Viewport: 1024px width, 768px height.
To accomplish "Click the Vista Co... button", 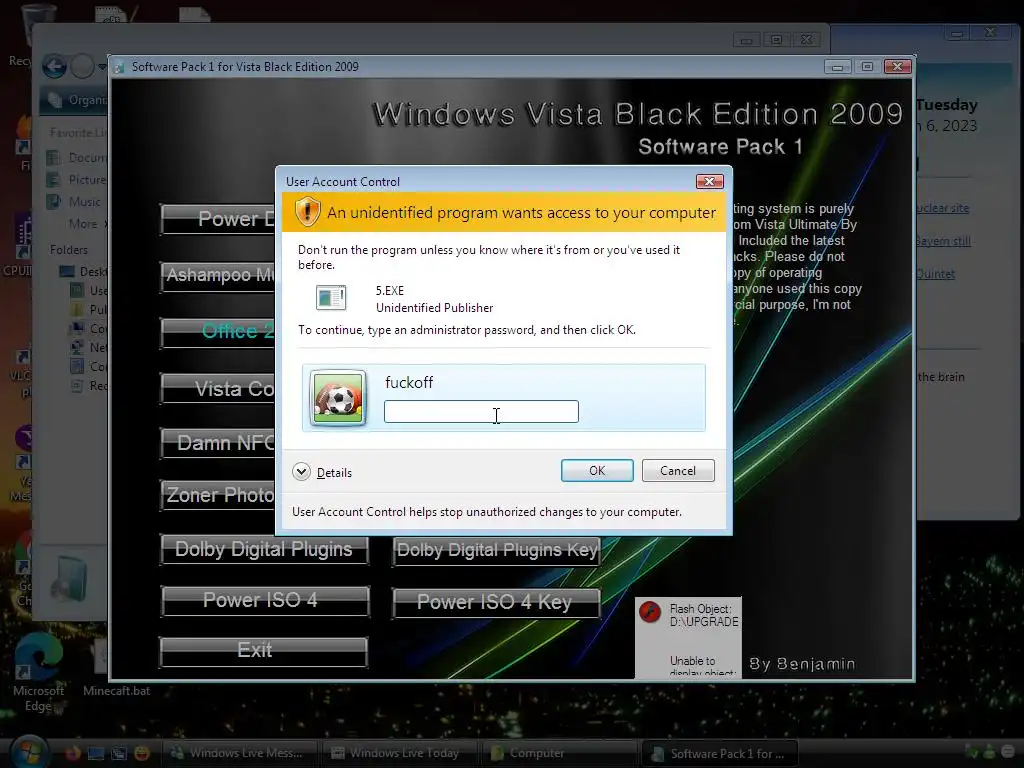I will click(217, 389).
